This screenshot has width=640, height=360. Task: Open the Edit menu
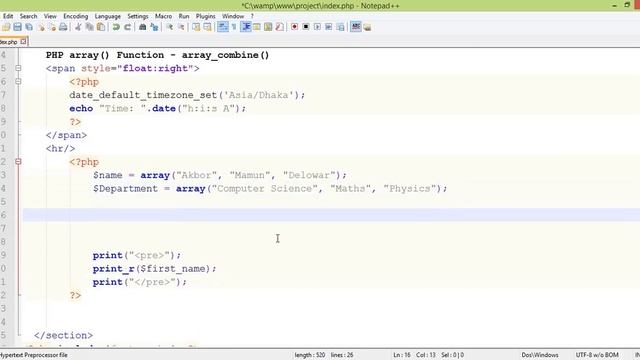pos(8,16)
